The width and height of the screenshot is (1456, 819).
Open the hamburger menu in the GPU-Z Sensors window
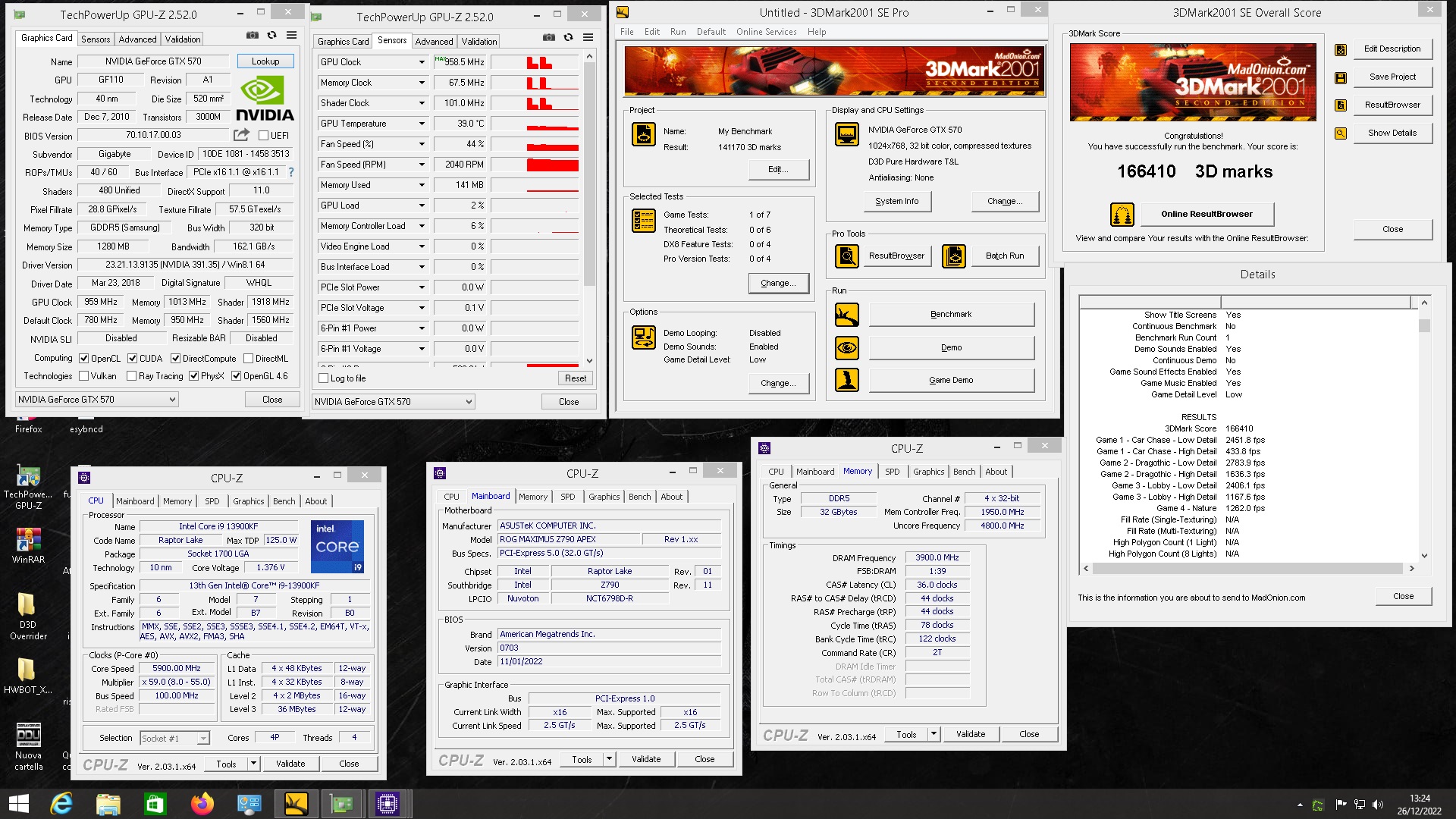click(x=588, y=37)
